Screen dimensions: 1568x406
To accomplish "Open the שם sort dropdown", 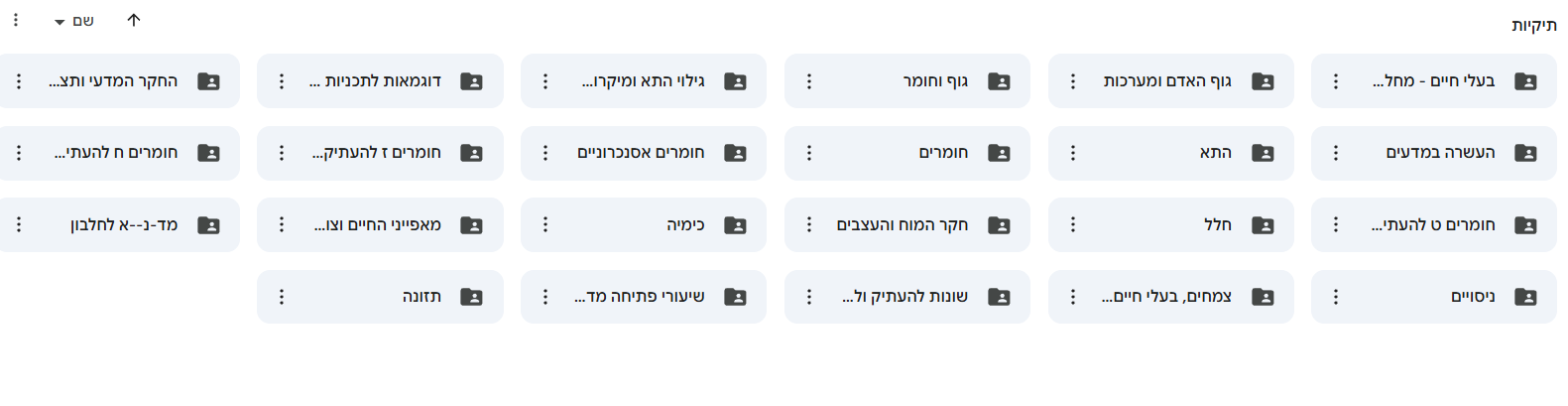I will (x=75, y=21).
